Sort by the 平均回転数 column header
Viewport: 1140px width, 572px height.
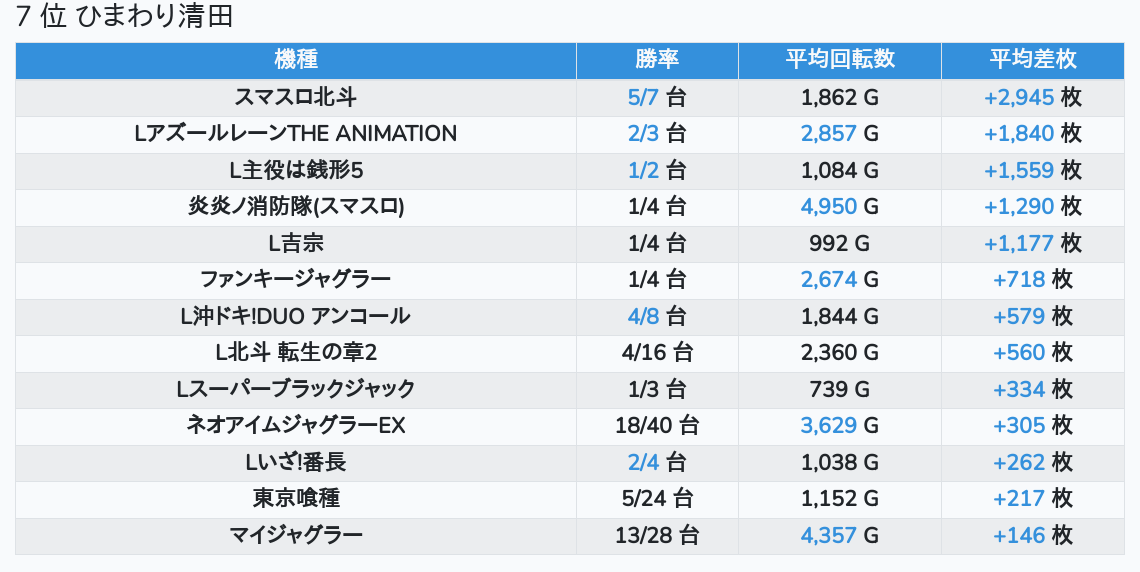coord(839,60)
